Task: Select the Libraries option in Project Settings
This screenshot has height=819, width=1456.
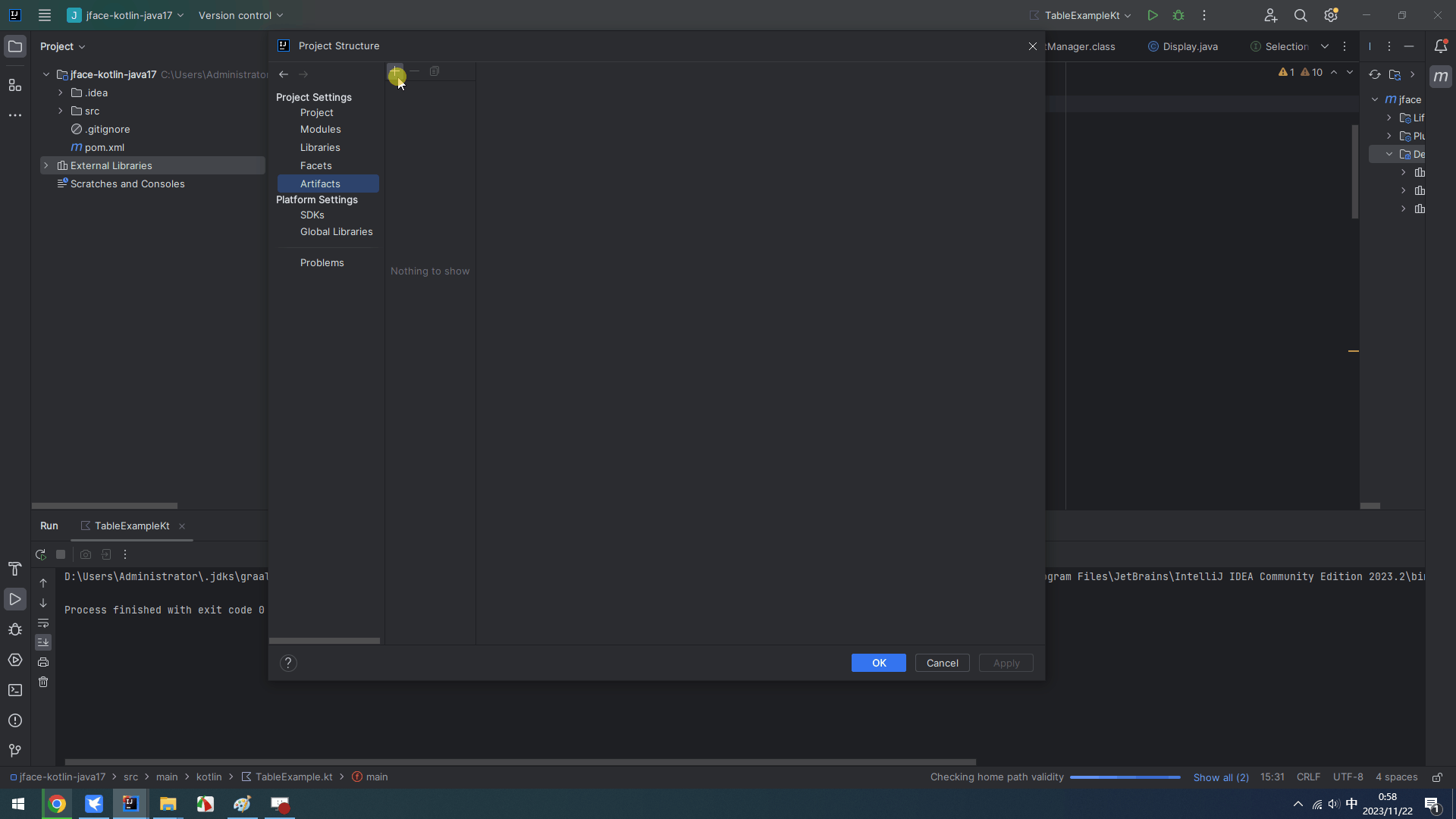Action: (320, 147)
